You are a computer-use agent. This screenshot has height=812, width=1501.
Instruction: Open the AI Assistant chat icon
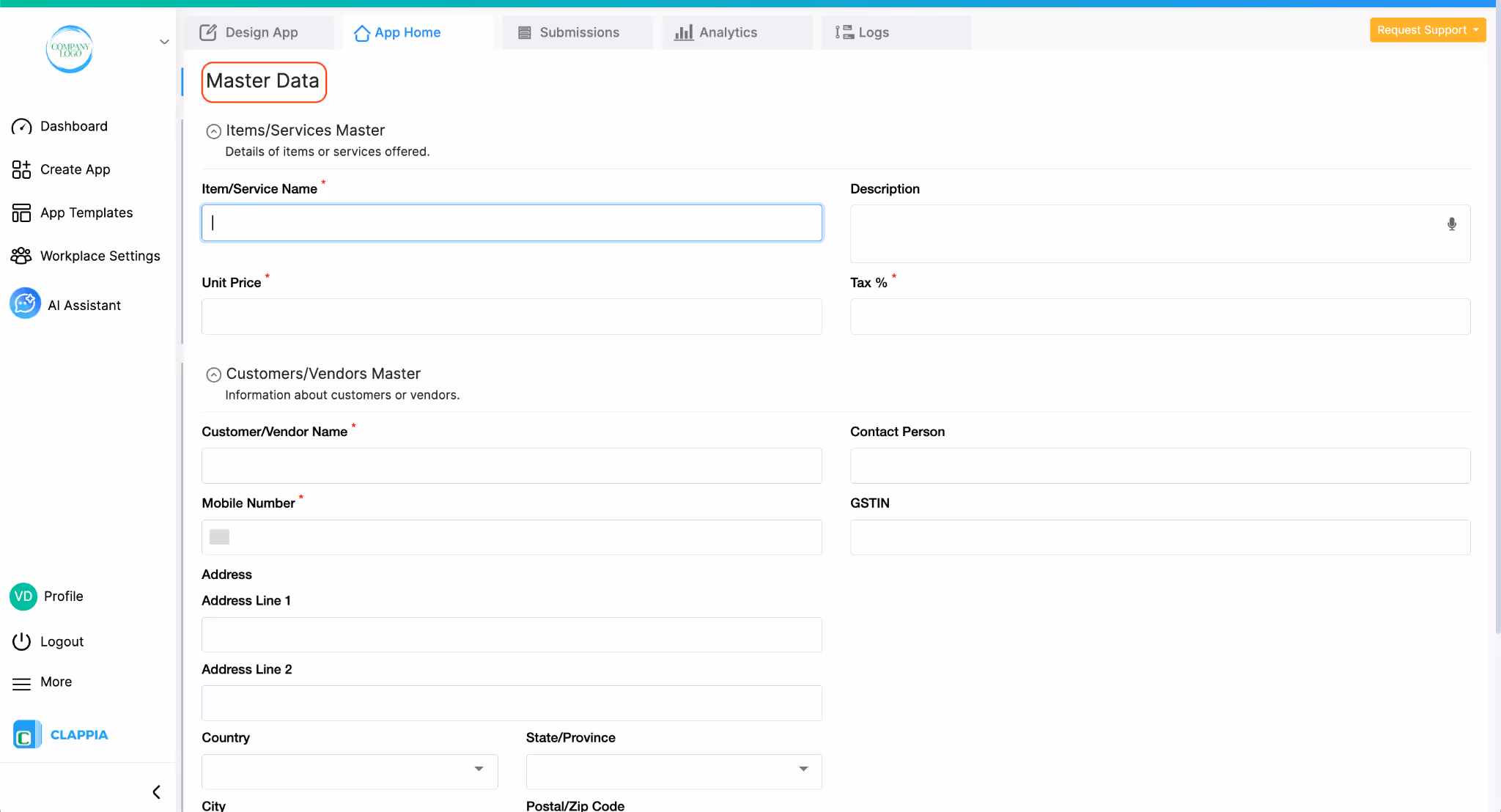(x=25, y=303)
